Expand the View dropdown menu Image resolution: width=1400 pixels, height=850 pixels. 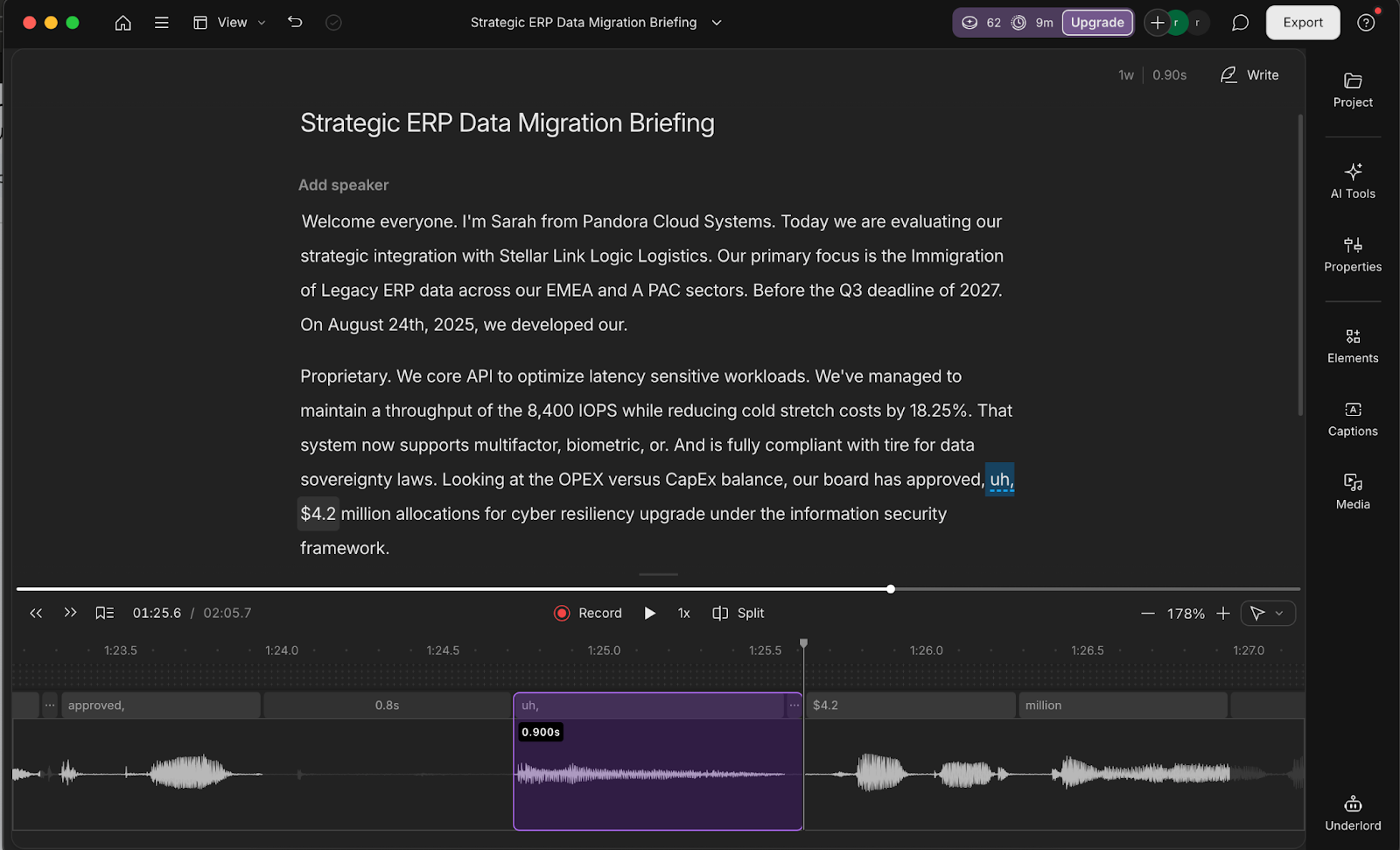[x=230, y=23]
